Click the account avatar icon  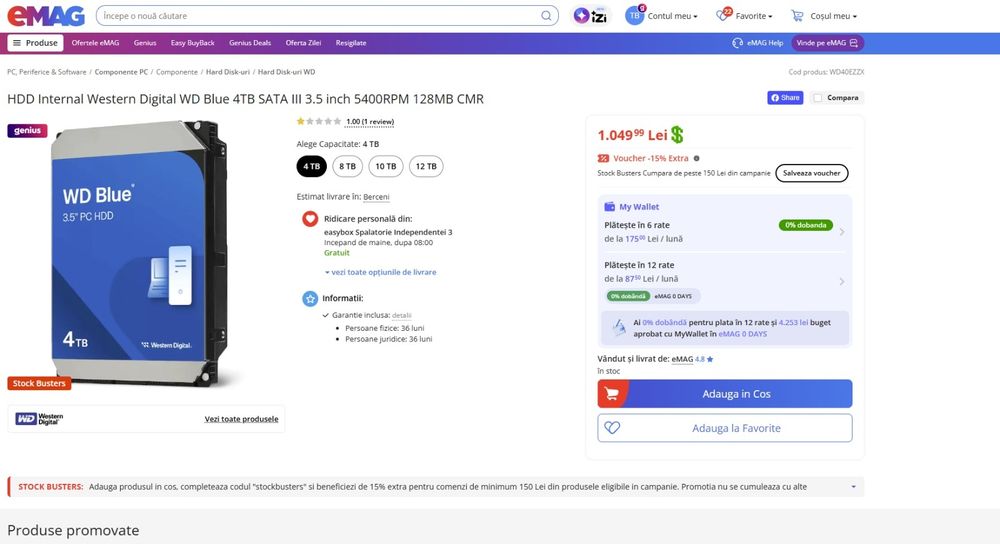pyautogui.click(x=634, y=16)
